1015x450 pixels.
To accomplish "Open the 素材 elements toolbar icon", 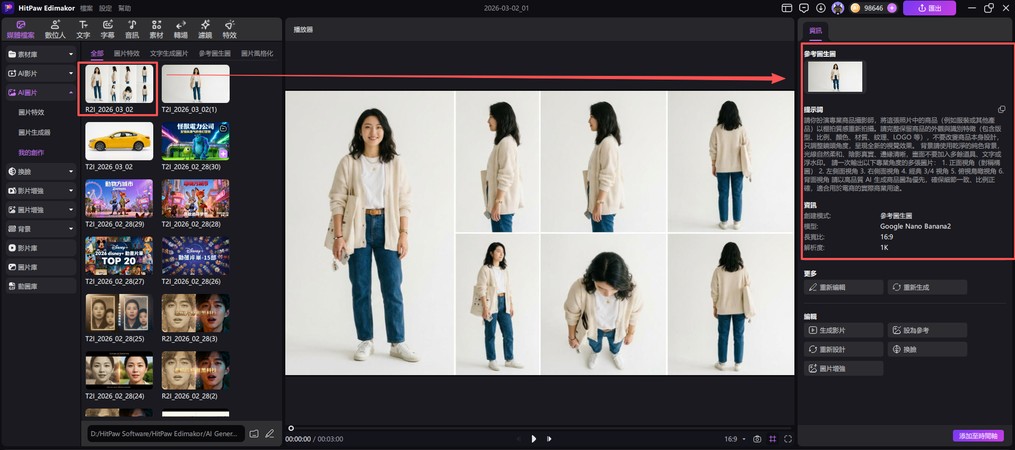I will point(157,29).
